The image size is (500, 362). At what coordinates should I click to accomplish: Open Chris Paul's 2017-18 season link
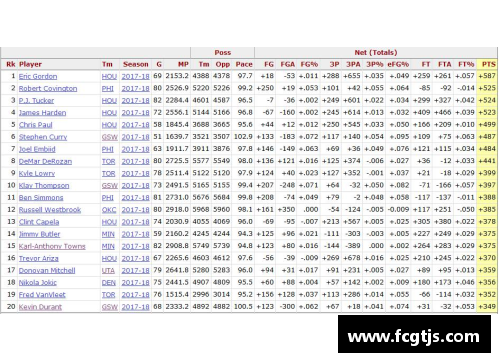[x=135, y=125]
